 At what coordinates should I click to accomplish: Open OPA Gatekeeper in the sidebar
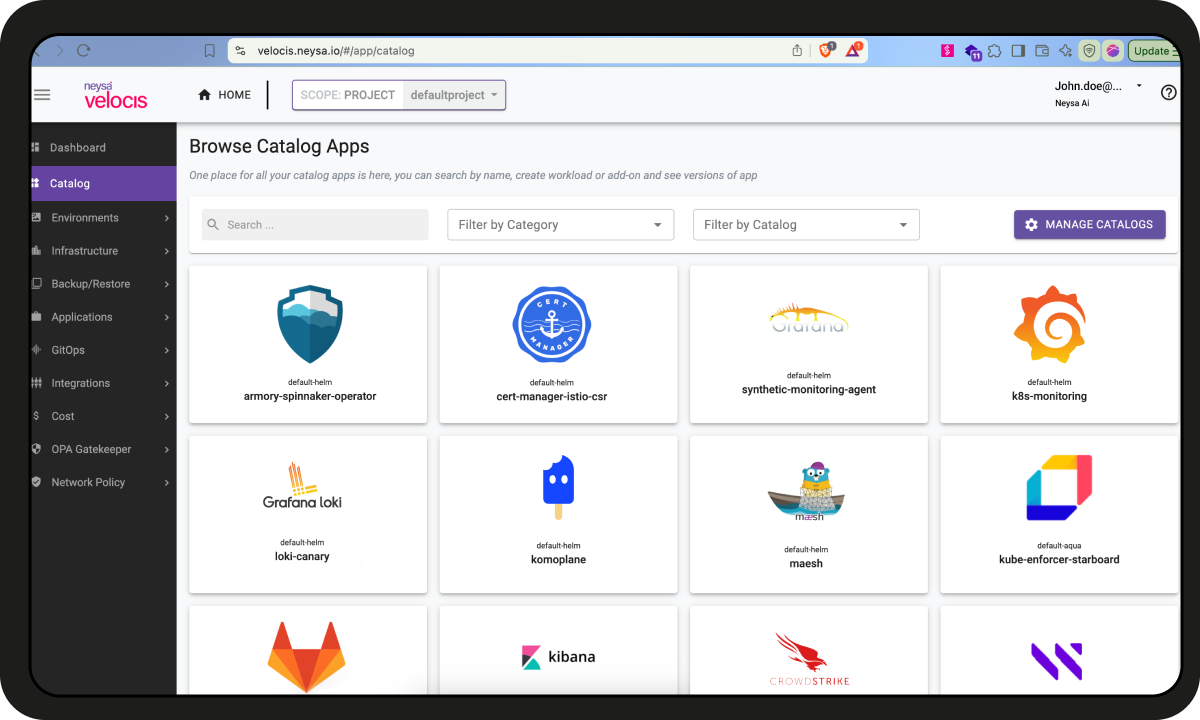click(x=104, y=449)
